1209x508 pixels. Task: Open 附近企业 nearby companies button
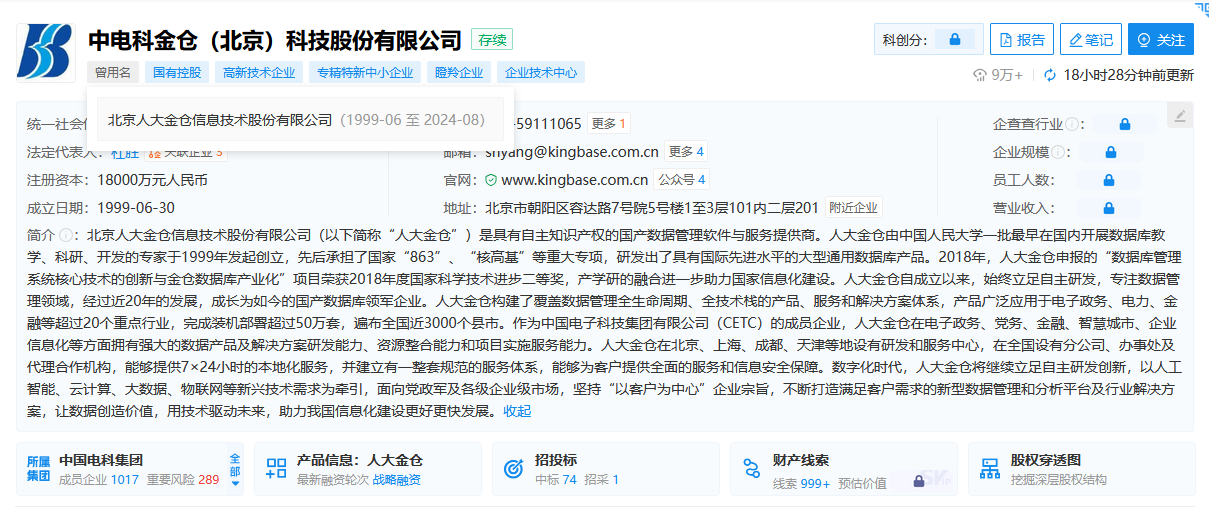point(853,208)
